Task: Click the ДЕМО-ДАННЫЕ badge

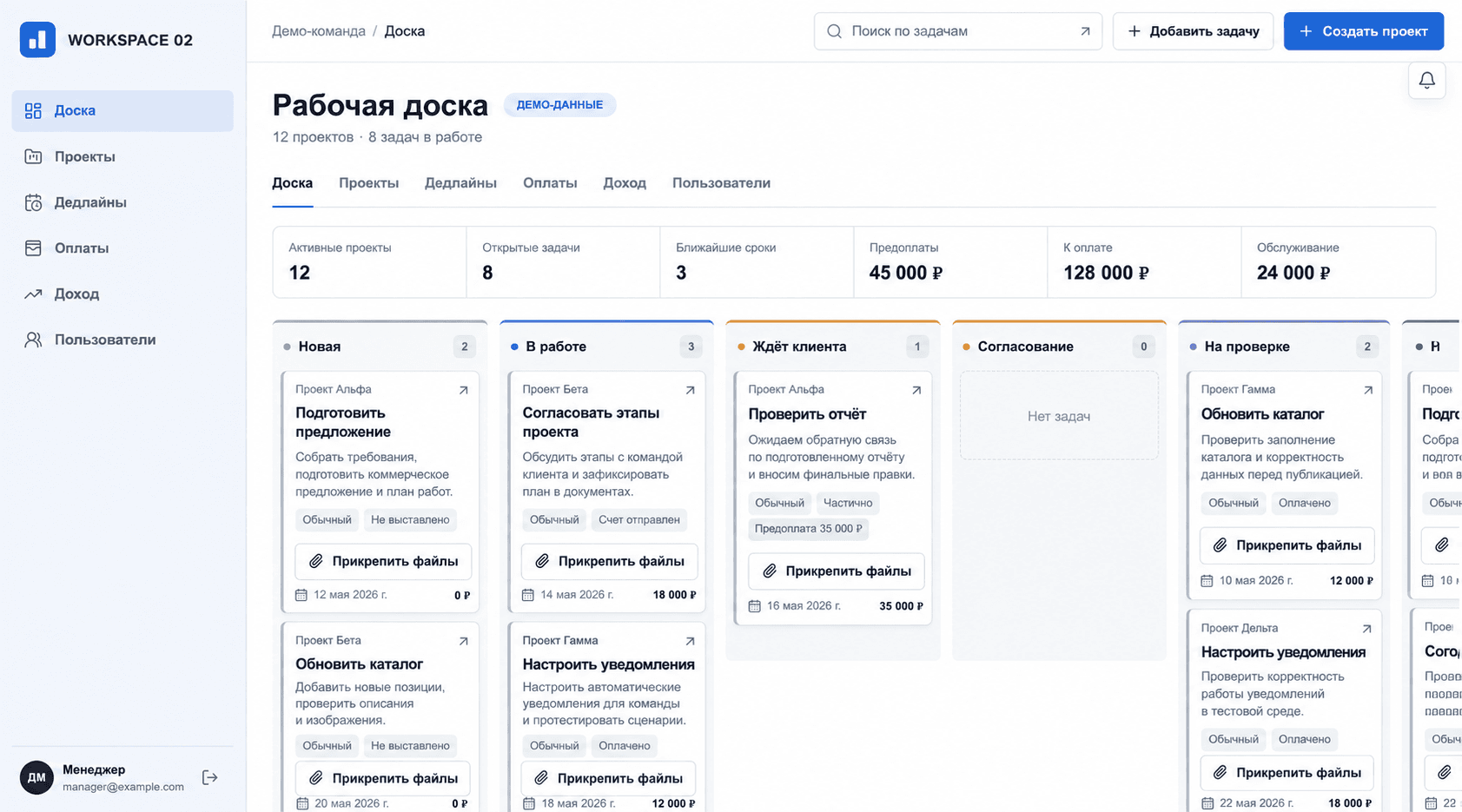Action: 559,105
